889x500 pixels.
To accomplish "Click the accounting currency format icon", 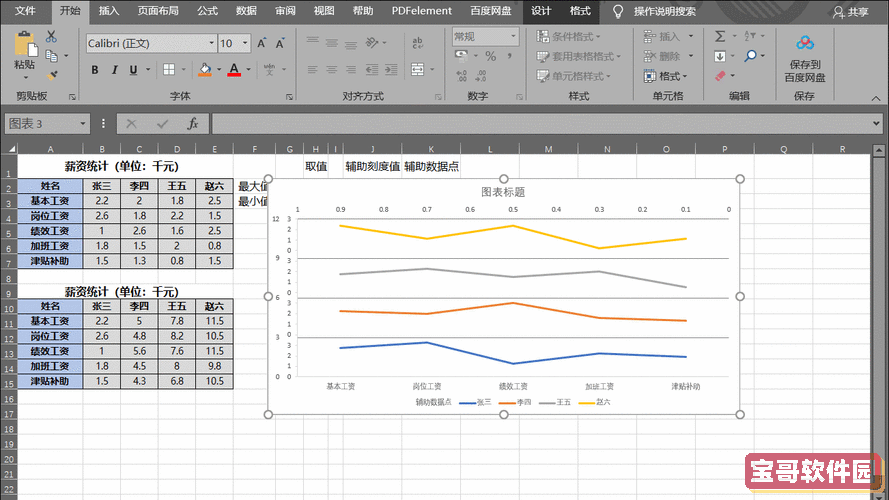I will pos(462,56).
